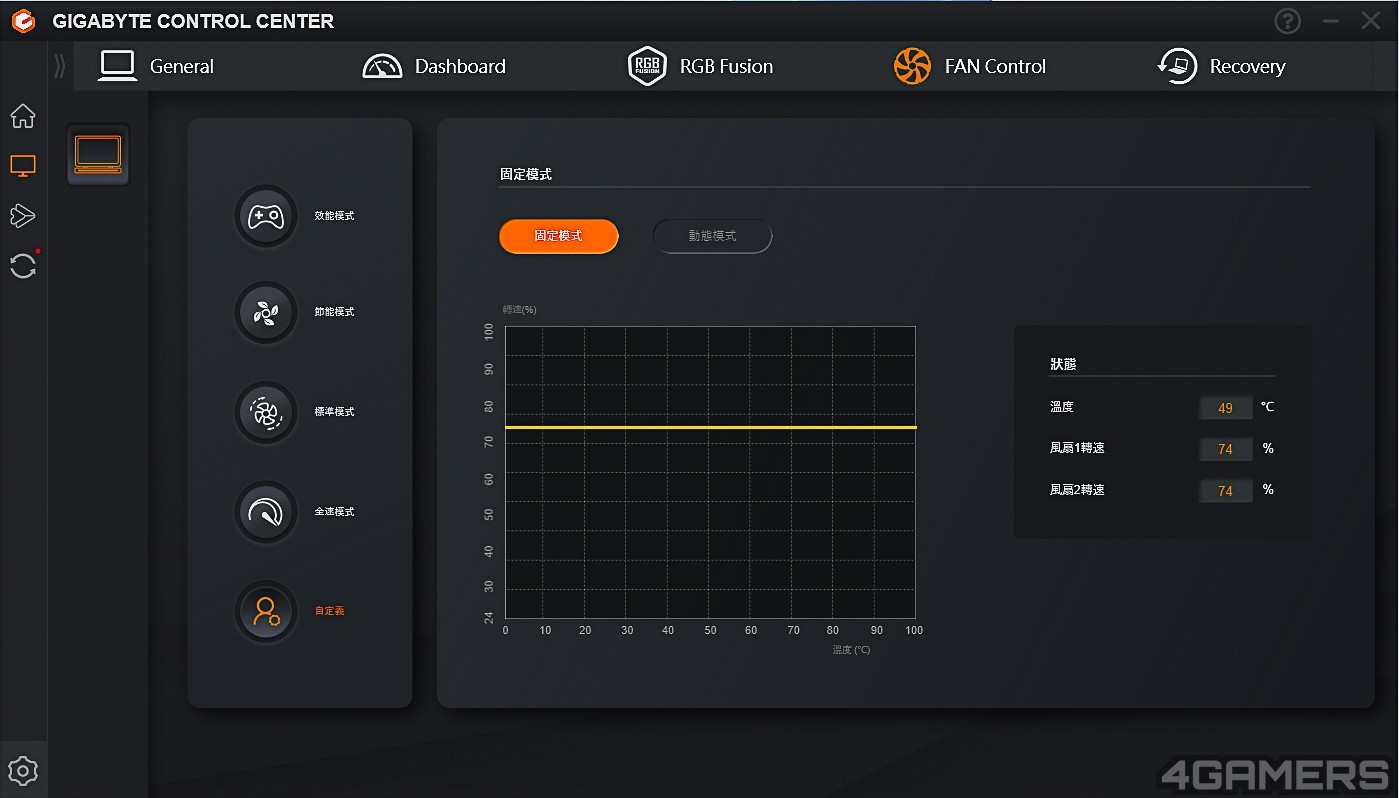Open the help question mark icon
The width and height of the screenshot is (1399, 798).
1288,21
